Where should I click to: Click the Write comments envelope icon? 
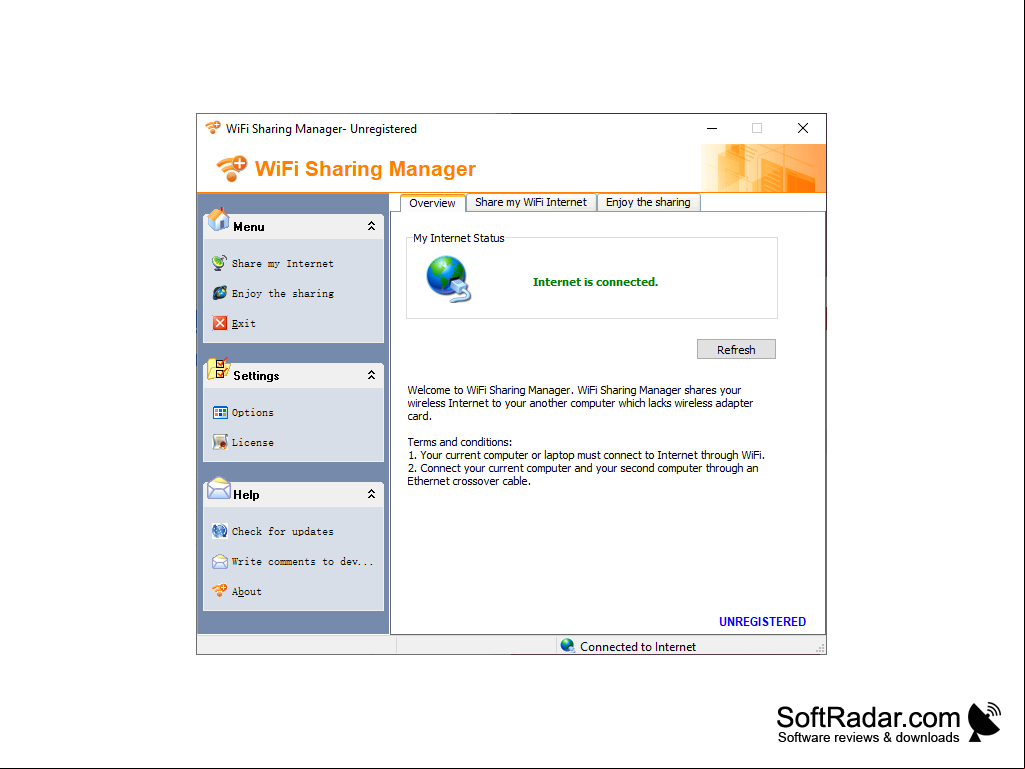[220, 561]
